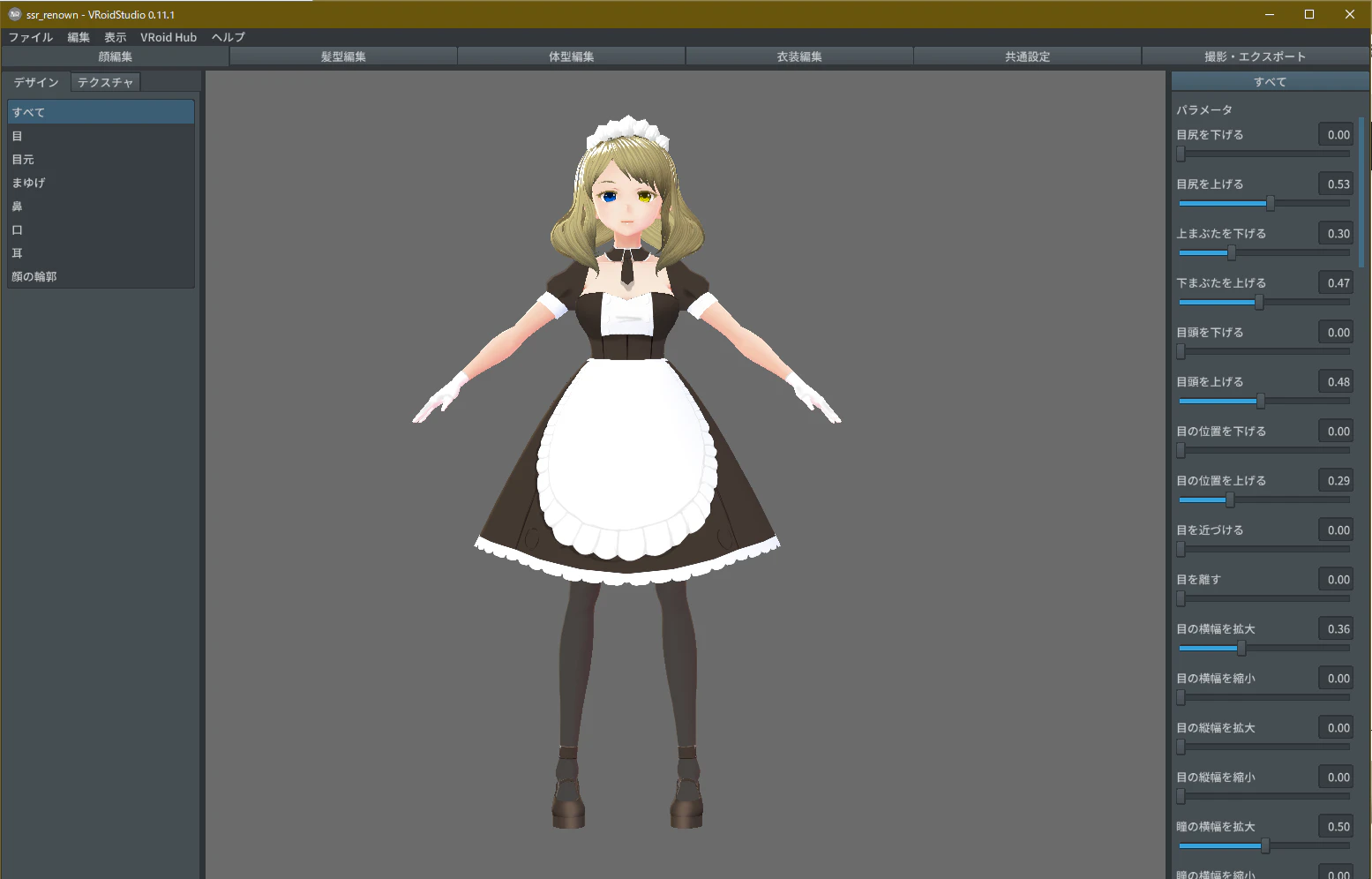Switch to the 体型編集 tab
Screen dimensions: 1372x879
pos(572,56)
